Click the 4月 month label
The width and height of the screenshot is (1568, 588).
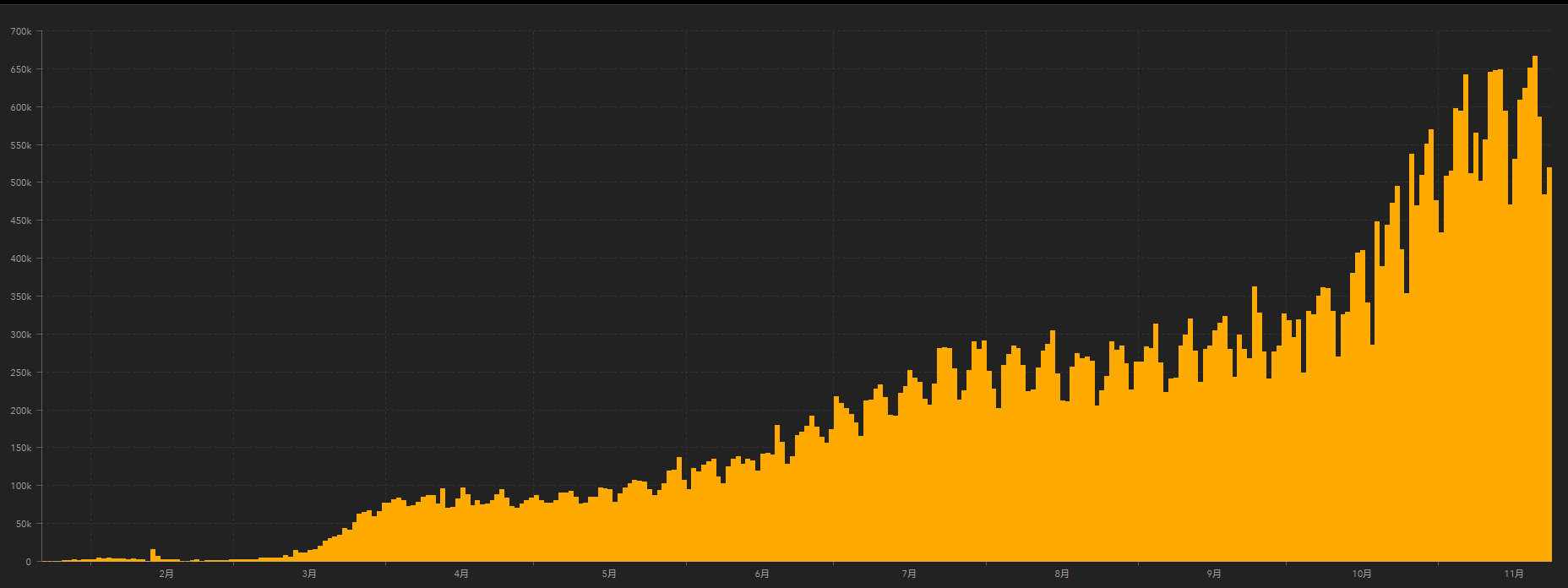pyautogui.click(x=461, y=574)
